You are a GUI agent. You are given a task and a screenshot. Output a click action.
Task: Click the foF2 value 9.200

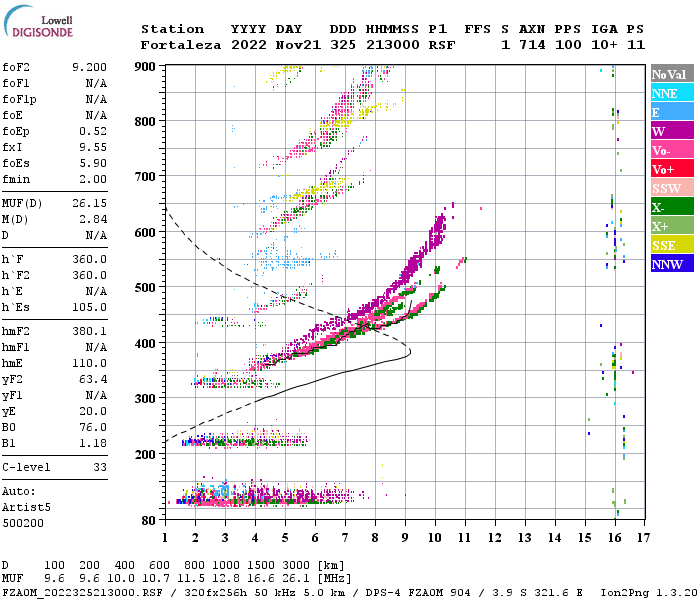pos(89,67)
